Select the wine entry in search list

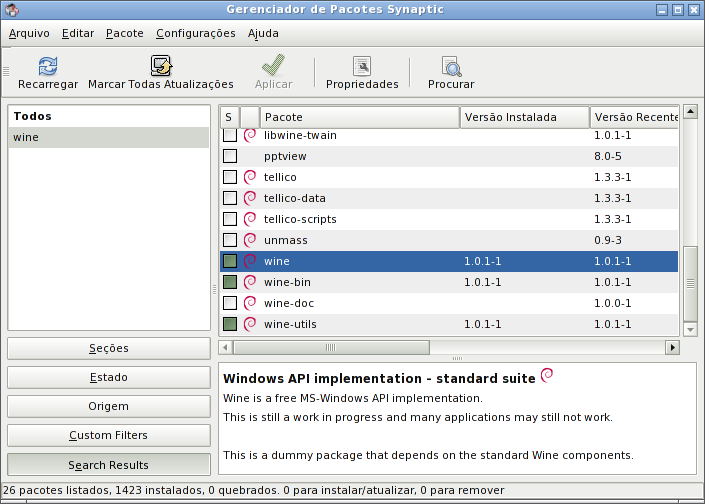[109, 137]
